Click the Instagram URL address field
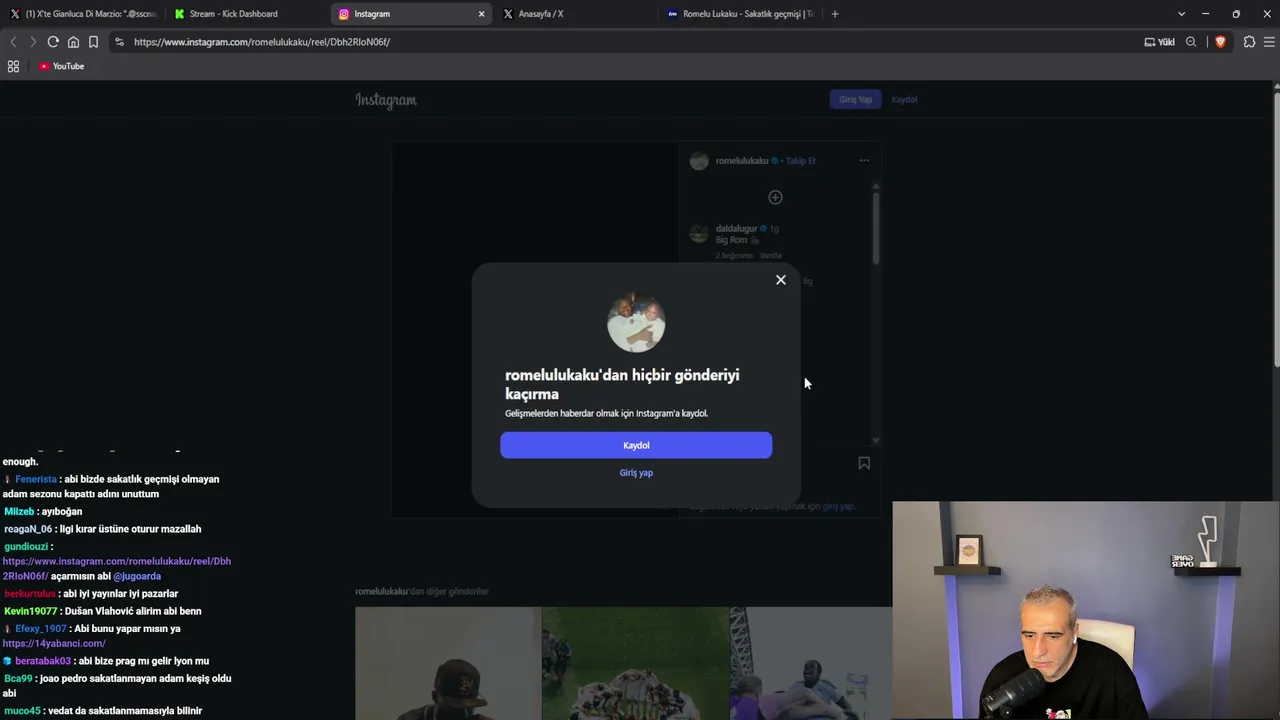 (x=262, y=42)
